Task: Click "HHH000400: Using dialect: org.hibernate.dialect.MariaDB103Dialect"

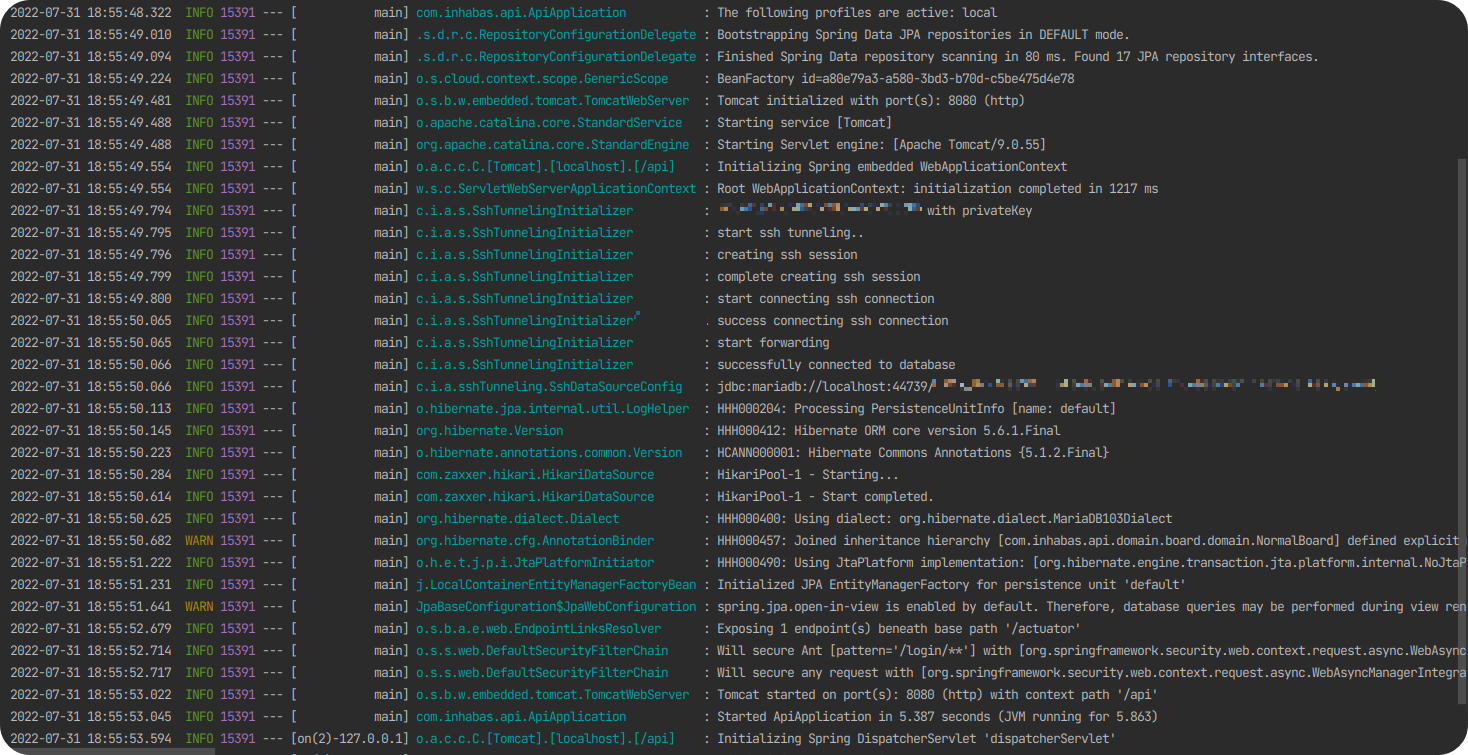Action: 945,519
